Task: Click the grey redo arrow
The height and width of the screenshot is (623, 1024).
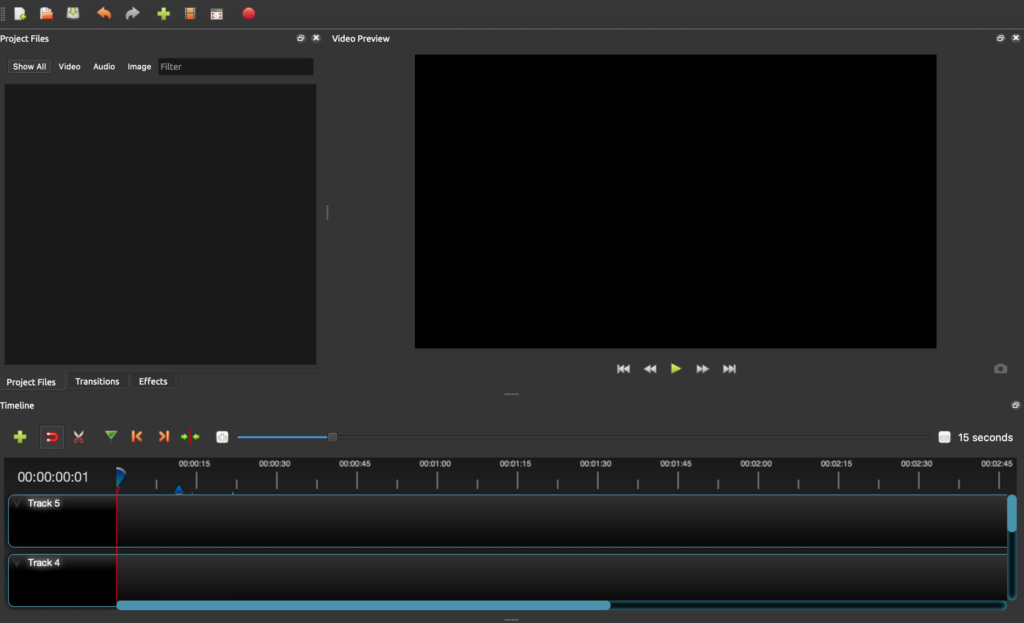Action: [133, 13]
